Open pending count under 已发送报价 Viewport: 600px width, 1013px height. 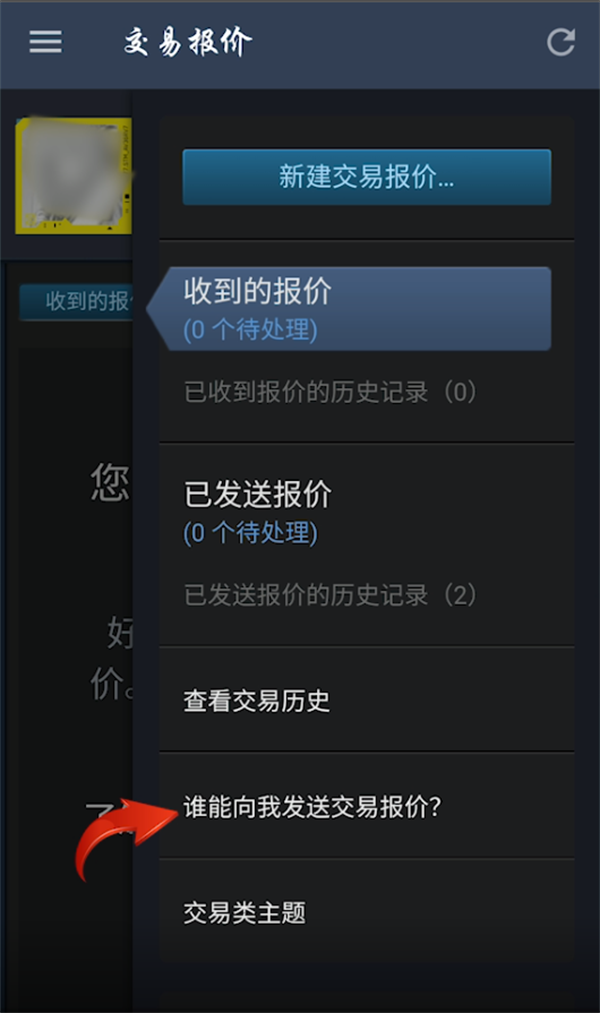coord(251,533)
